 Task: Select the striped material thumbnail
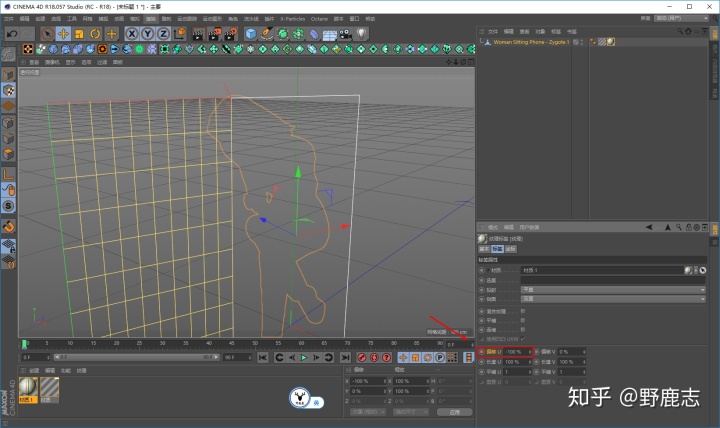50,388
